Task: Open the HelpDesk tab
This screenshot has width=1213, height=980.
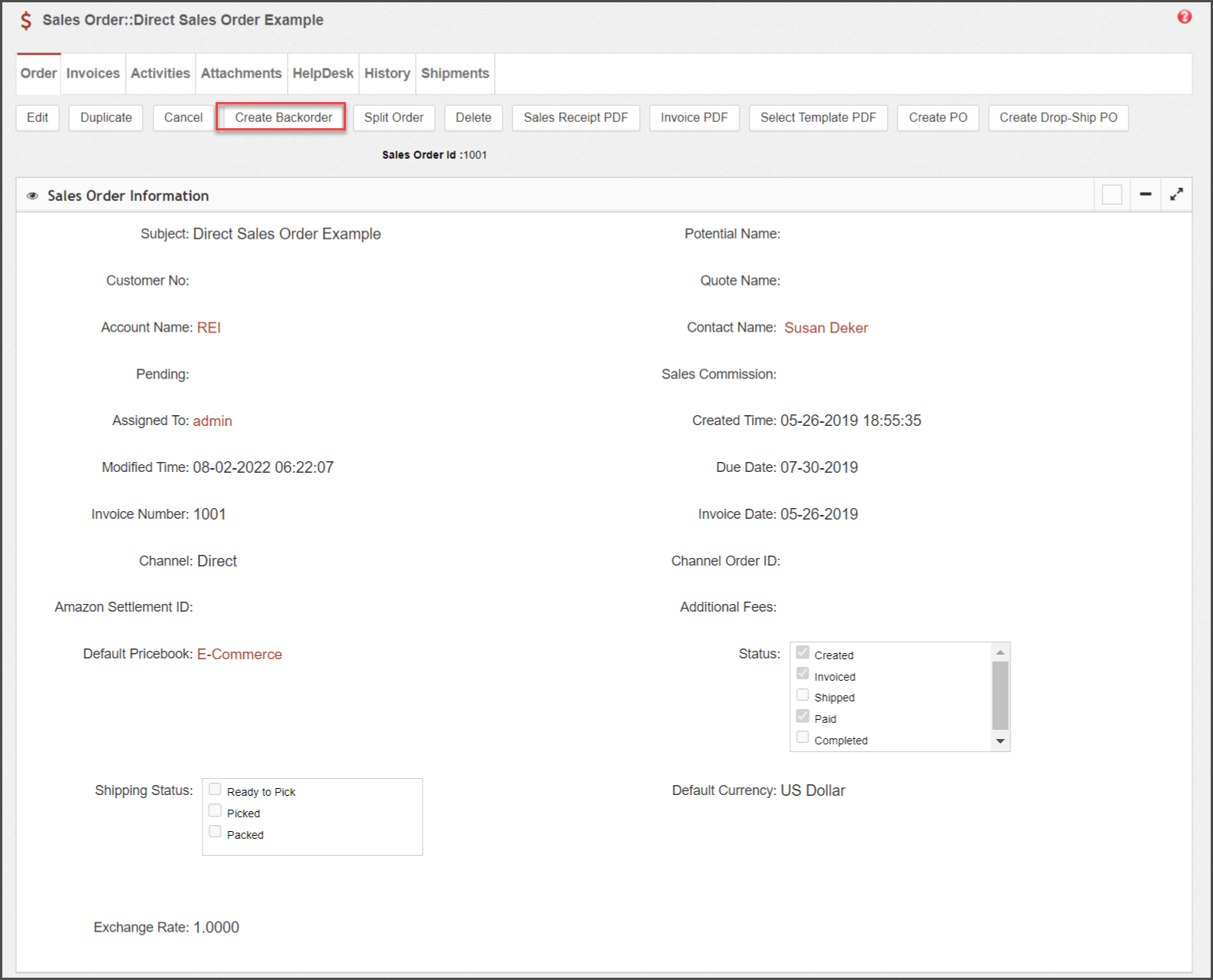Action: (323, 74)
